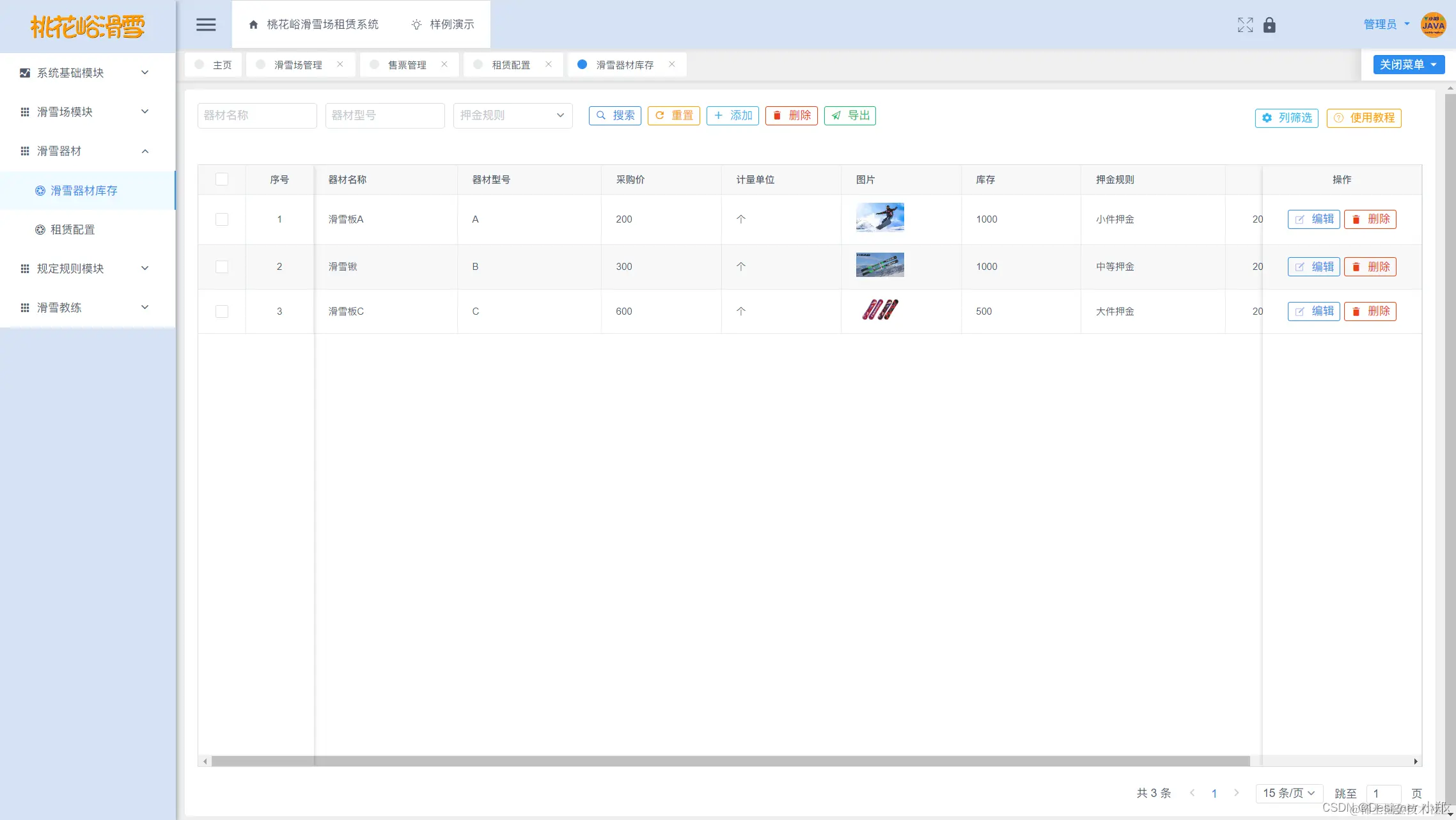Click the home icon in the breadcrumb
1456x820 pixels.
click(x=253, y=25)
